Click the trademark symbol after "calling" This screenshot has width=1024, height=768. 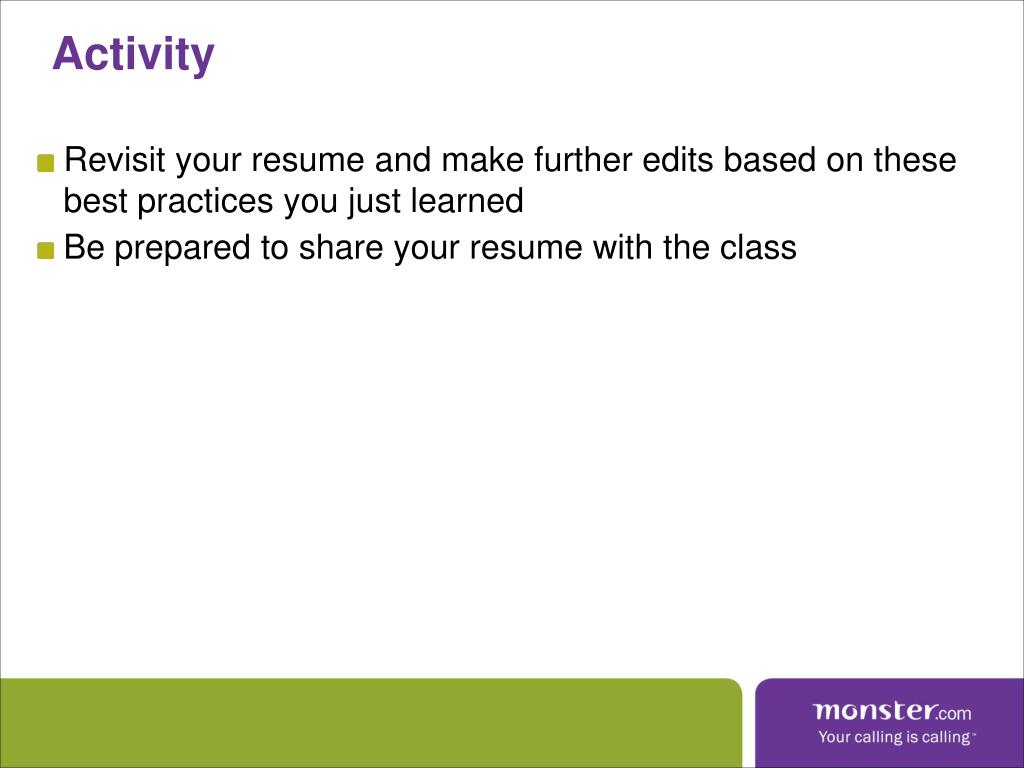(x=974, y=733)
